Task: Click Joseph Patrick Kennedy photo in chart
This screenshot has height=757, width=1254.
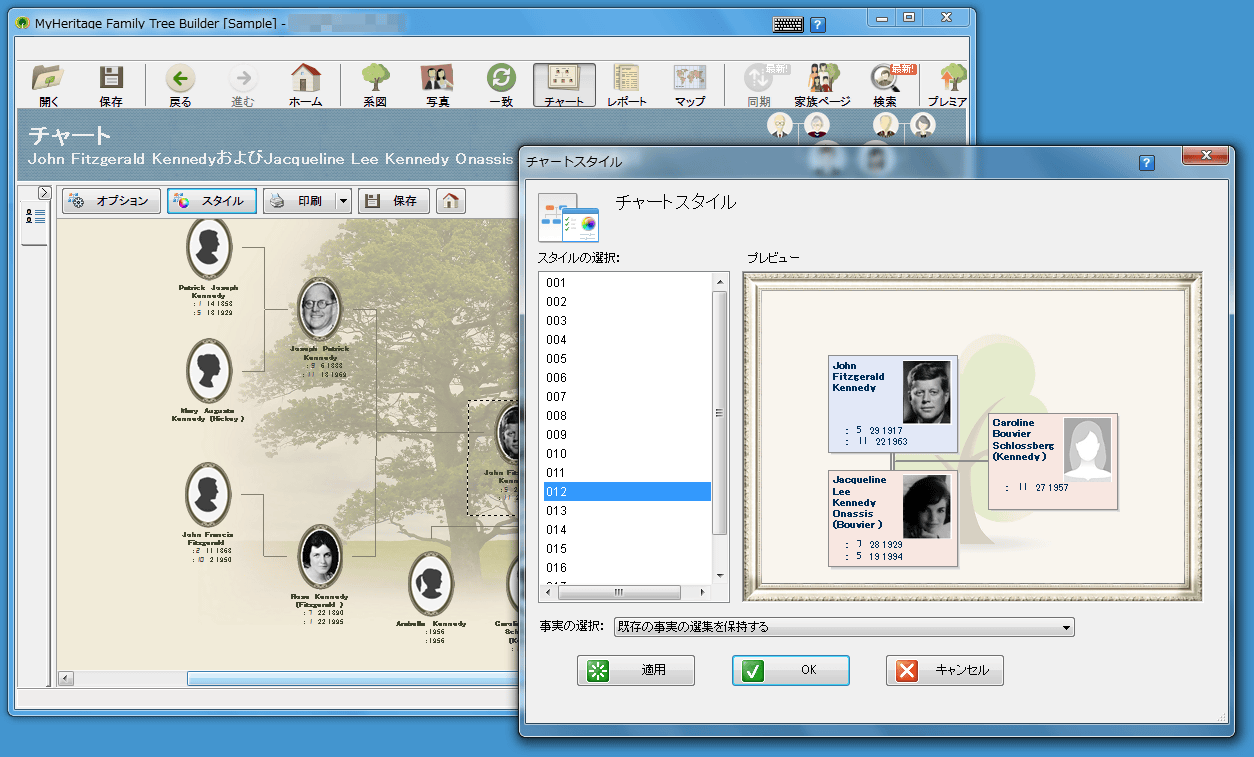Action: 320,308
